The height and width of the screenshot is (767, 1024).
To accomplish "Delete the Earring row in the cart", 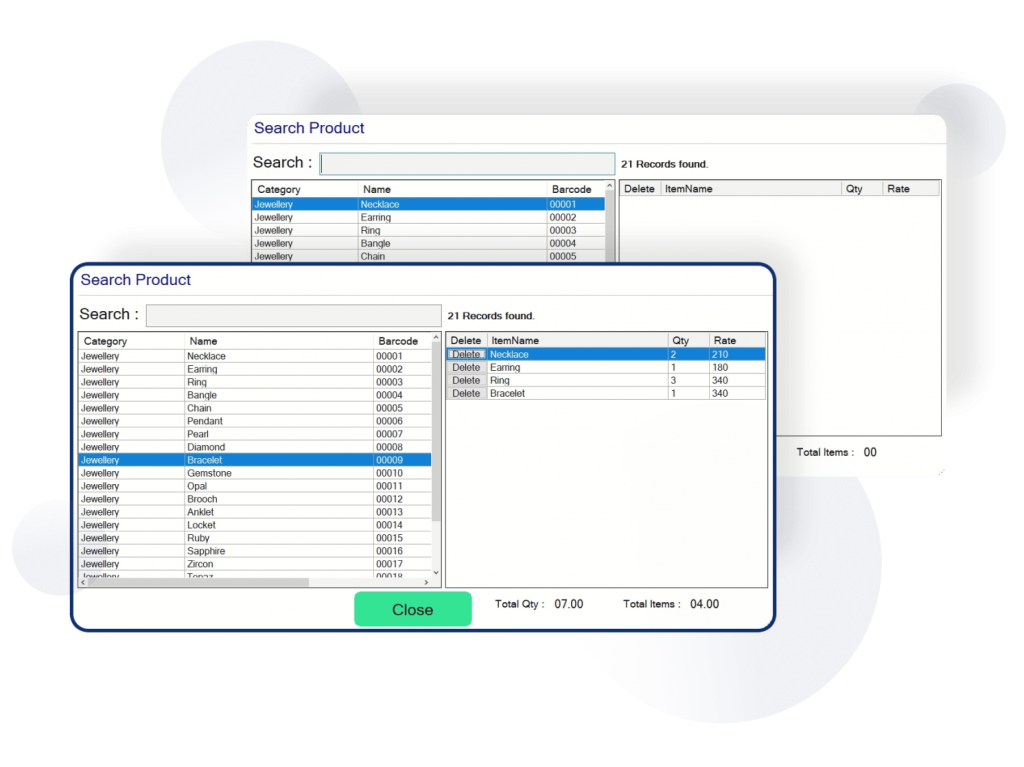I will (x=466, y=367).
